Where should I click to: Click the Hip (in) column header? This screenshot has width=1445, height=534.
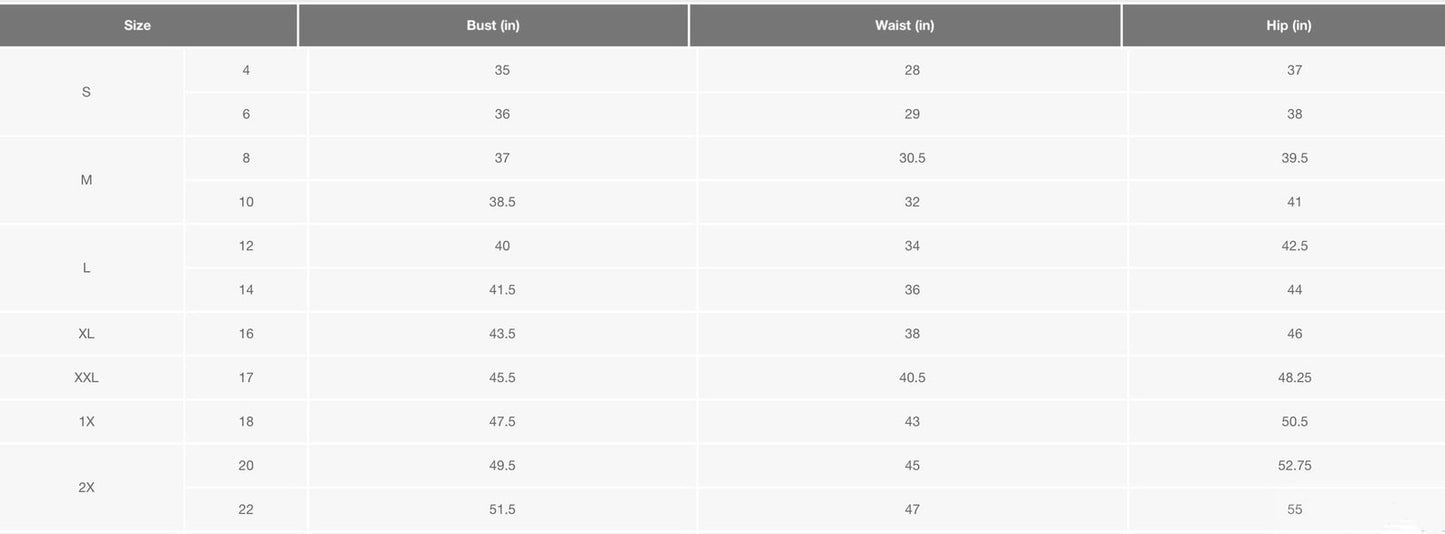pos(1288,26)
